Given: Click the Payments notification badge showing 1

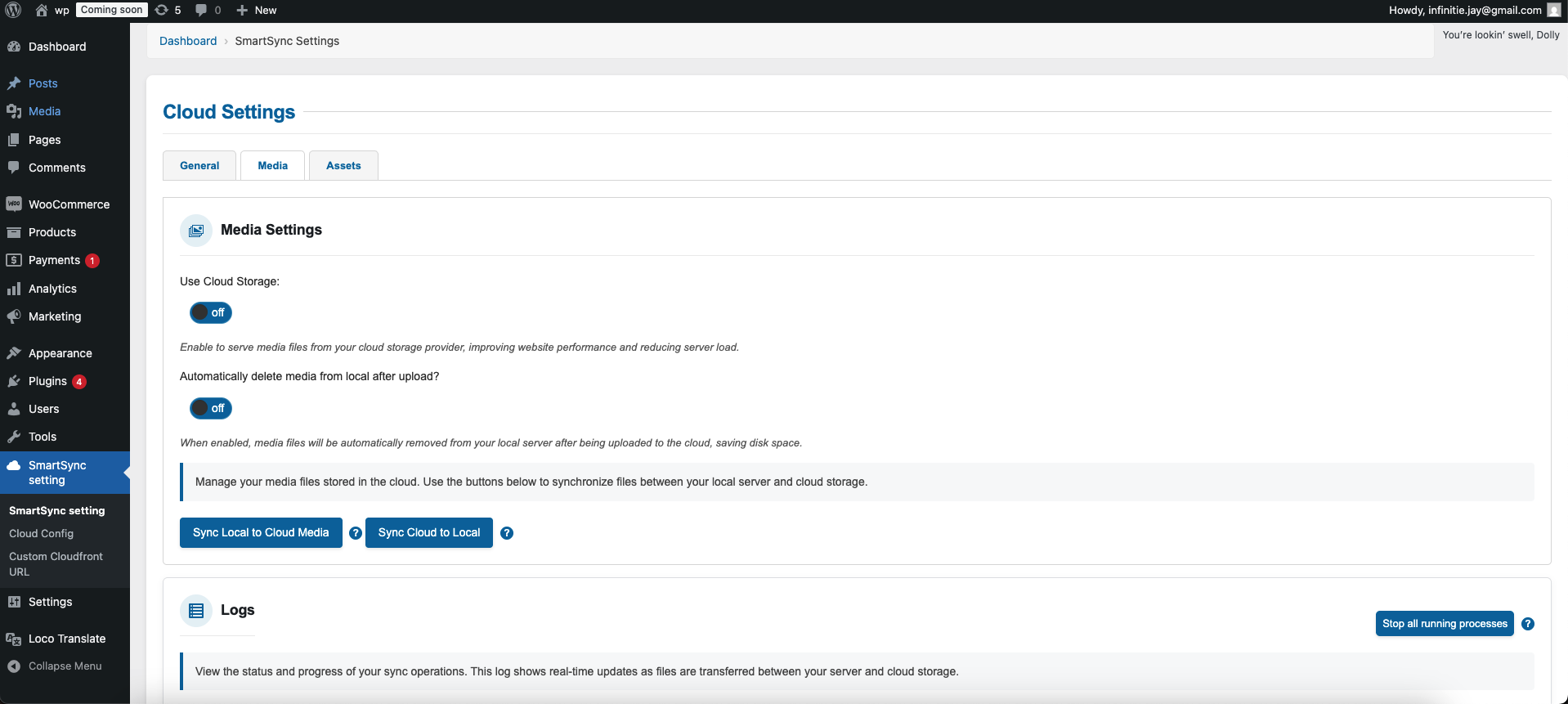Looking at the screenshot, I should (x=92, y=261).
